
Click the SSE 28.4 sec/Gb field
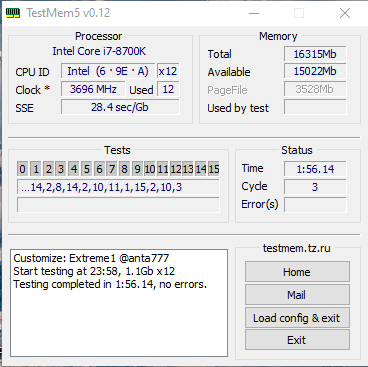click(120, 107)
